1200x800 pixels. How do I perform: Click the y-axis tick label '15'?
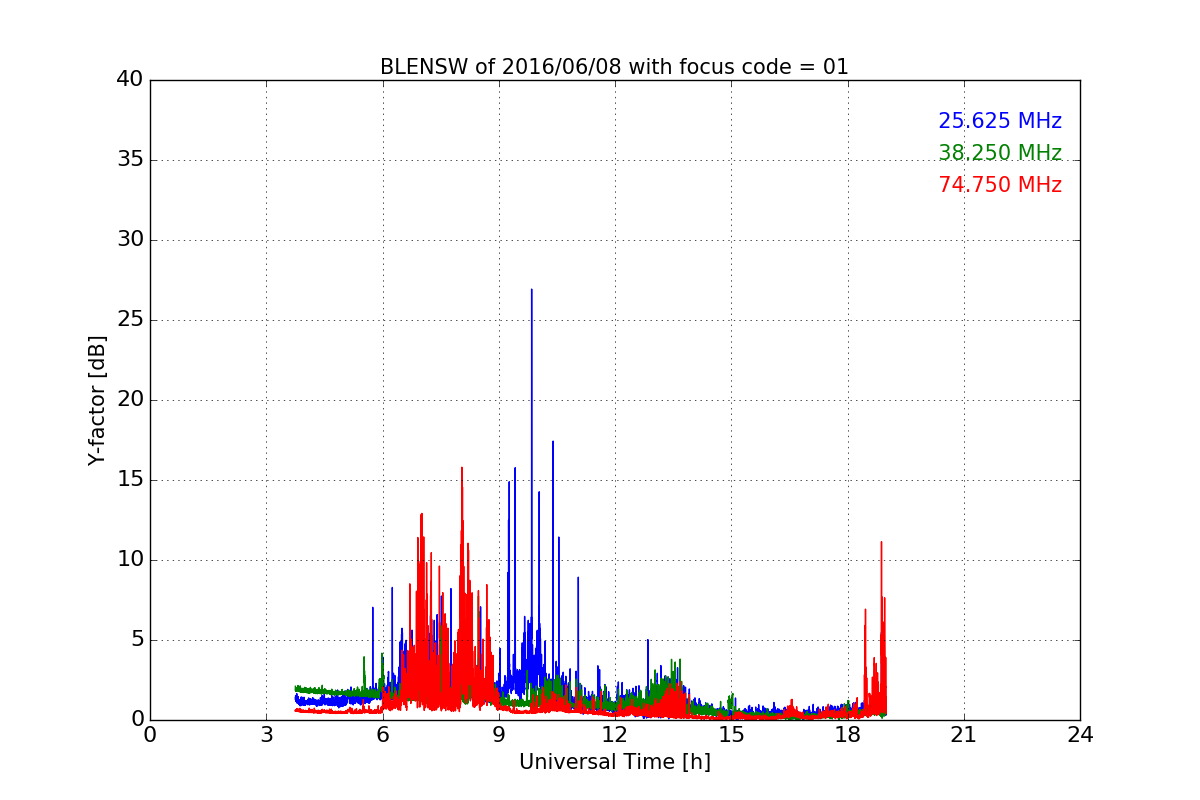pyautogui.click(x=130, y=480)
